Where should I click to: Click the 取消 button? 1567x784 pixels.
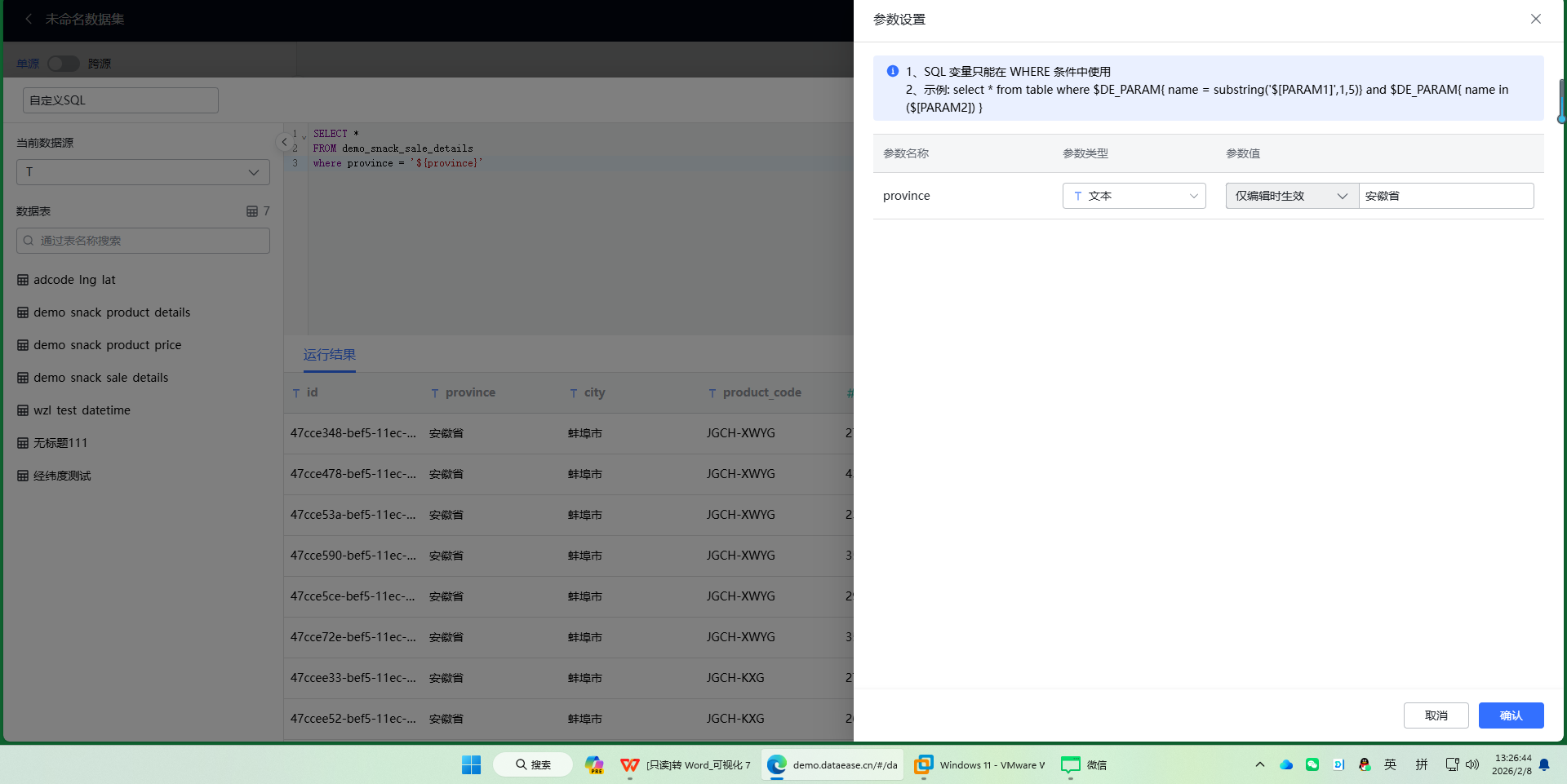click(1436, 715)
